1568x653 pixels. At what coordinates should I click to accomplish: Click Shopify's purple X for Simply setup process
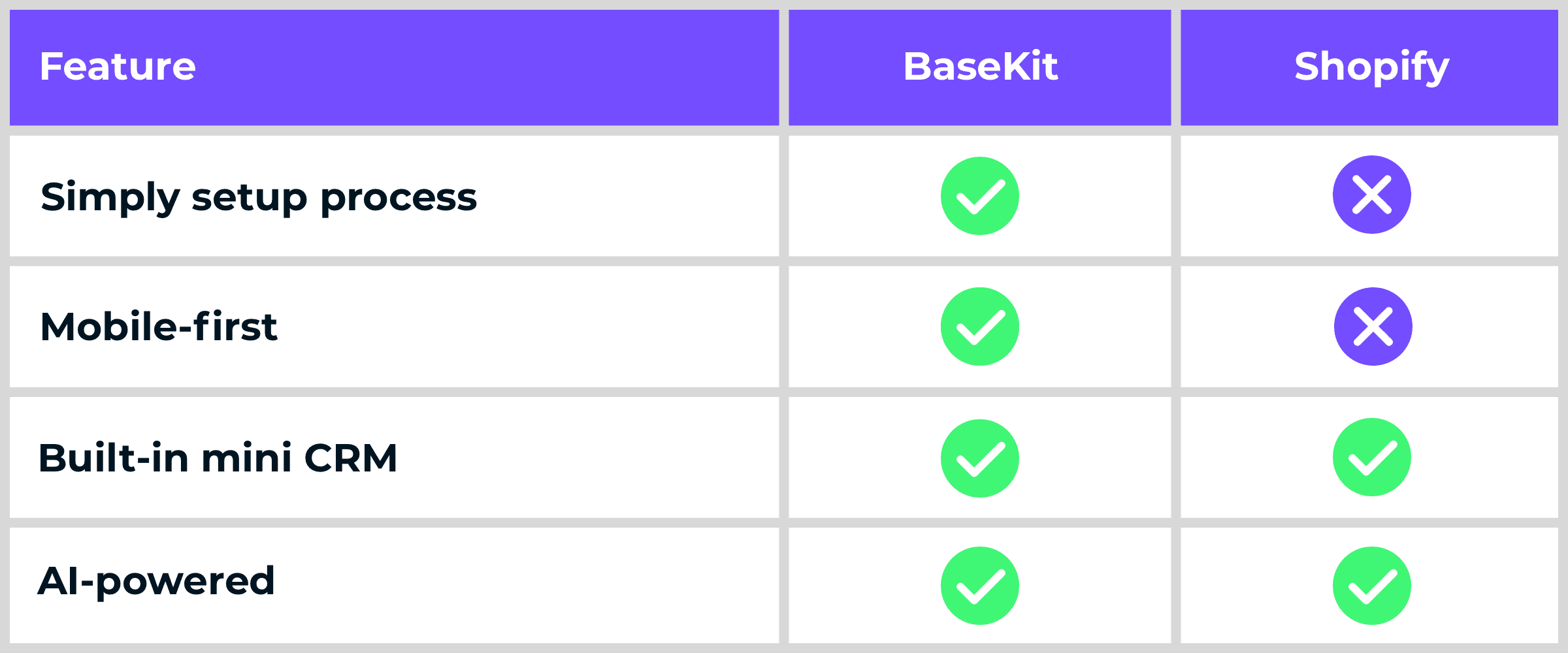pos(1371,195)
